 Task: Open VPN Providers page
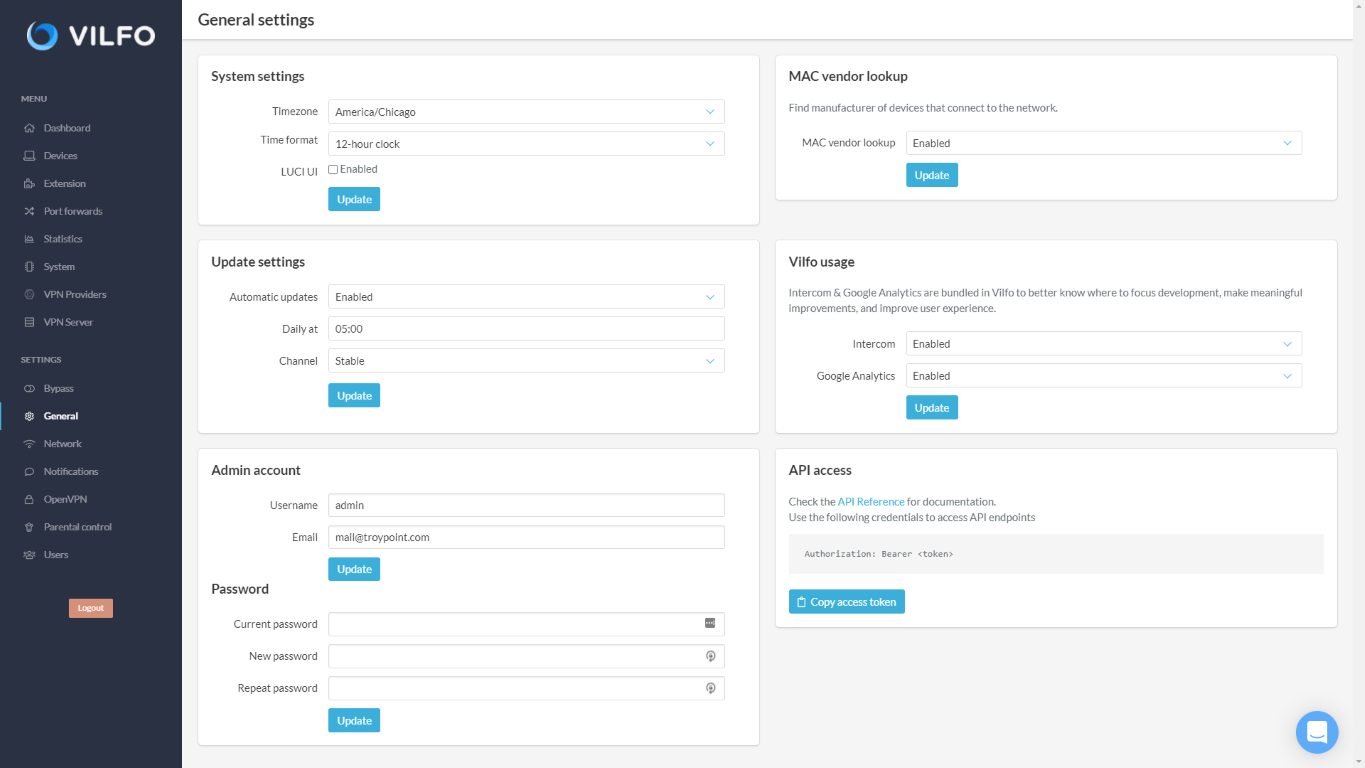75,295
